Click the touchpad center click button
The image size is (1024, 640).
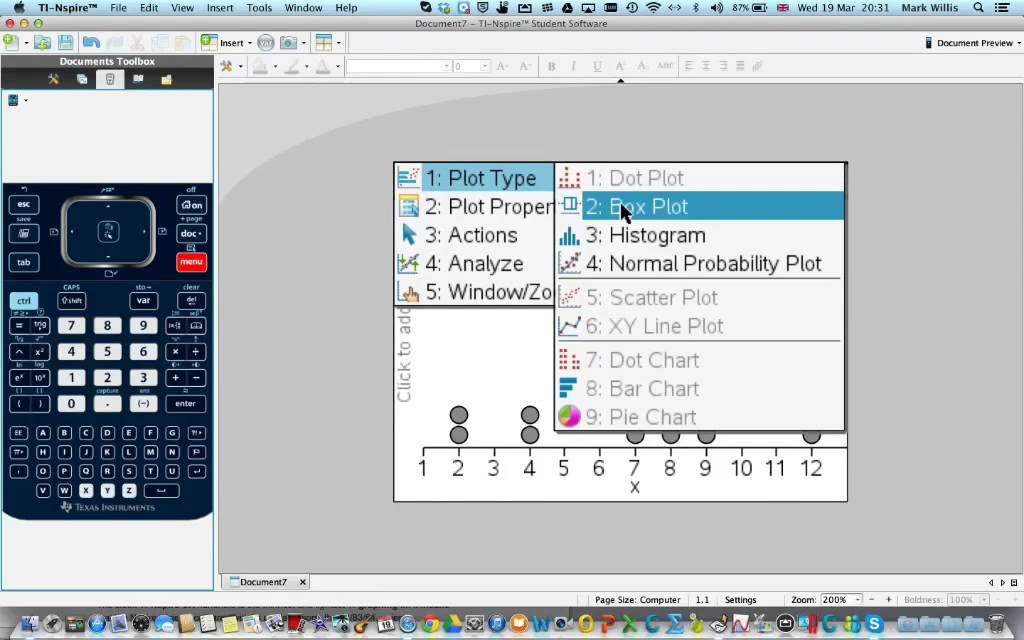point(108,231)
